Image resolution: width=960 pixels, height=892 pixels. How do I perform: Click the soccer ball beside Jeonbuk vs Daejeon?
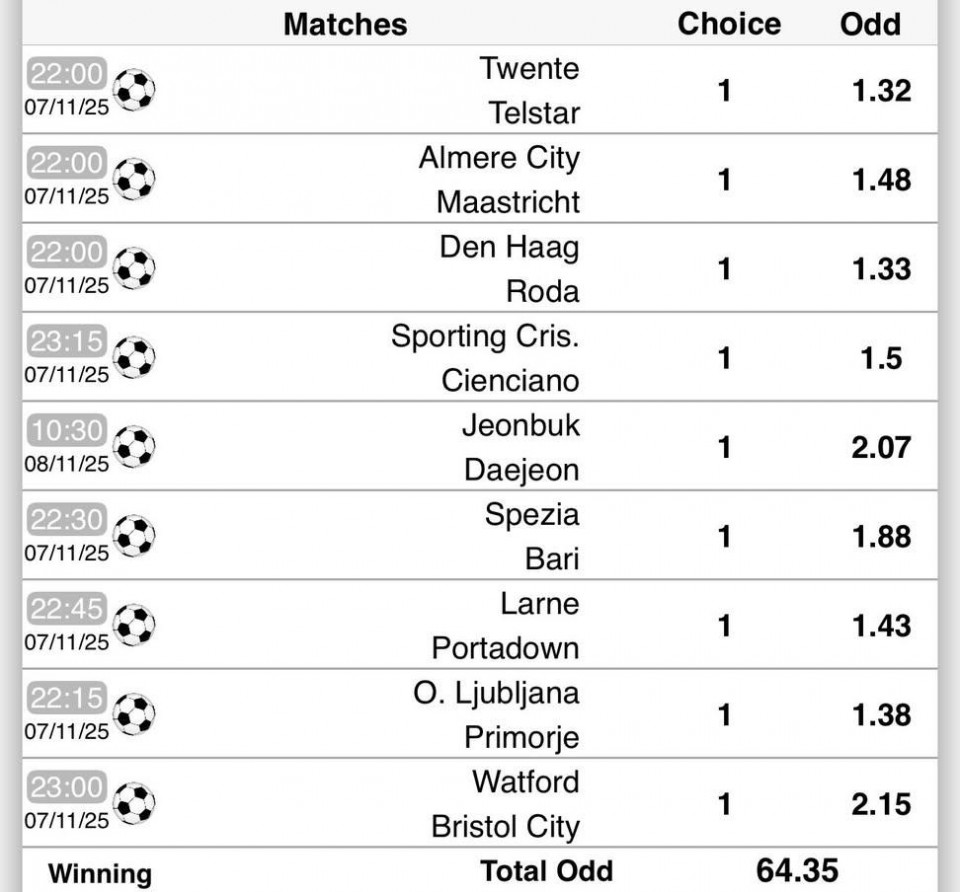pyautogui.click(x=134, y=447)
